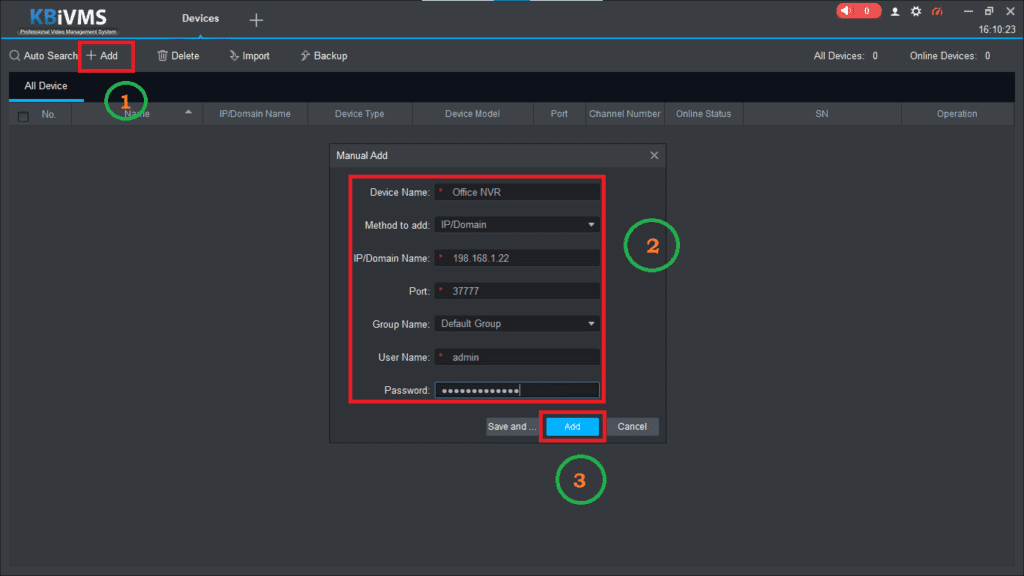
Task: Click the Device Name input field
Action: (x=517, y=192)
